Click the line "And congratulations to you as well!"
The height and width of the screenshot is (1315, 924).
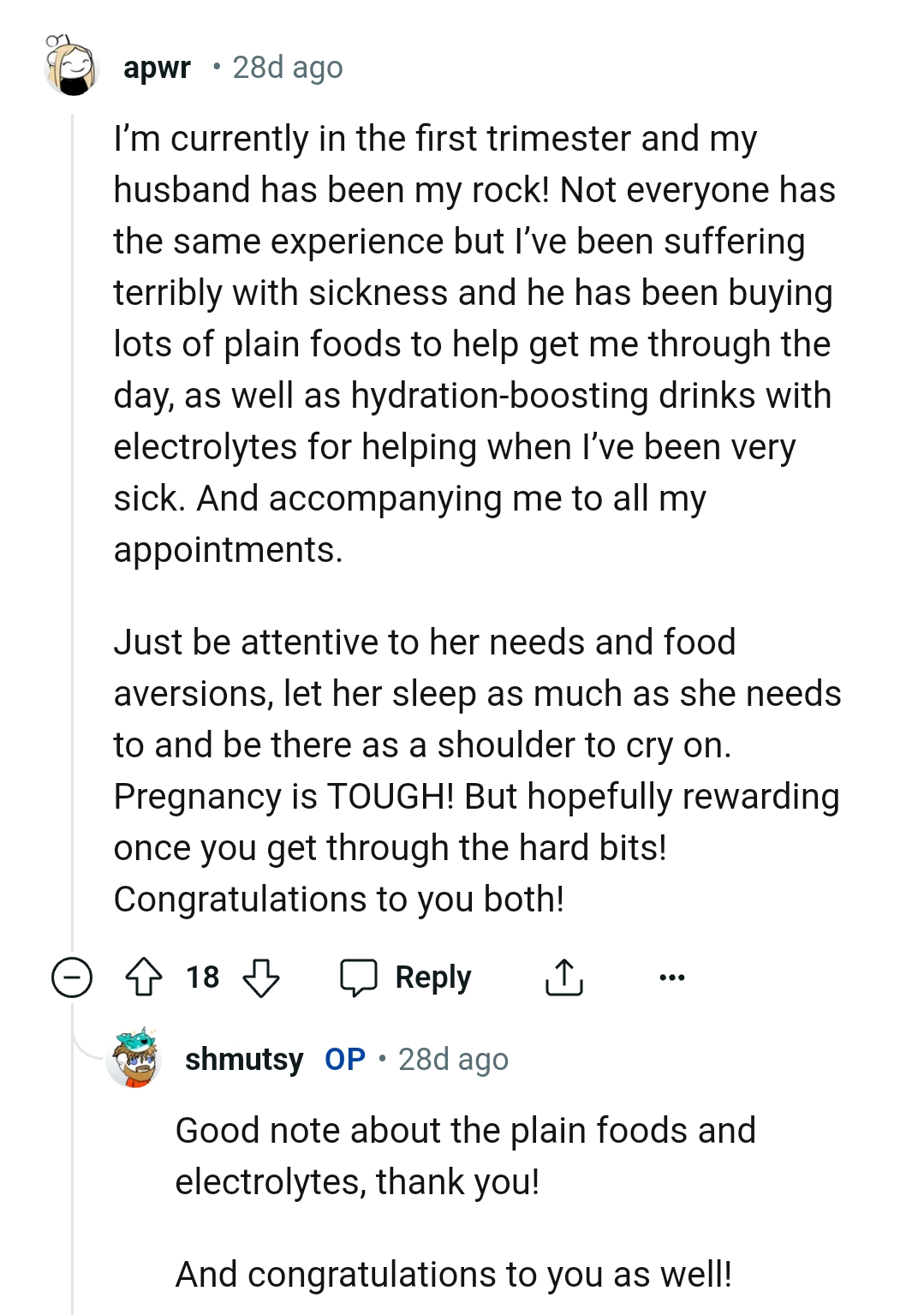click(454, 1274)
